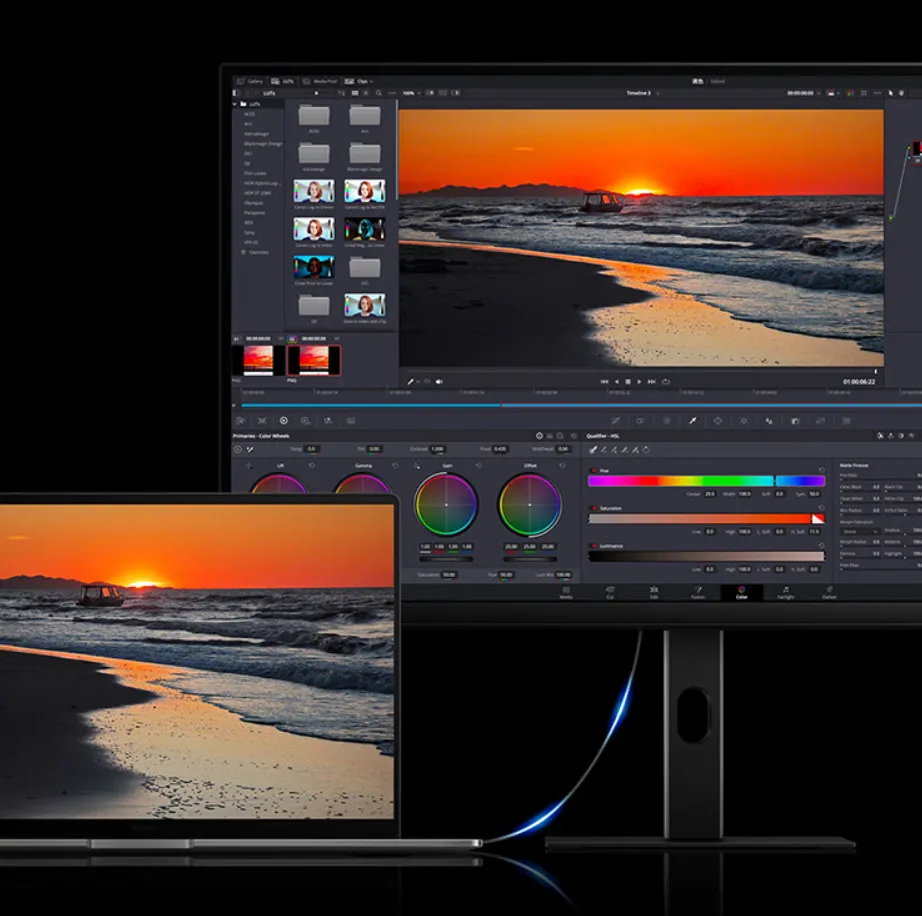Image resolution: width=922 pixels, height=916 pixels.
Task: Open the Color page at bottom
Action: [741, 593]
